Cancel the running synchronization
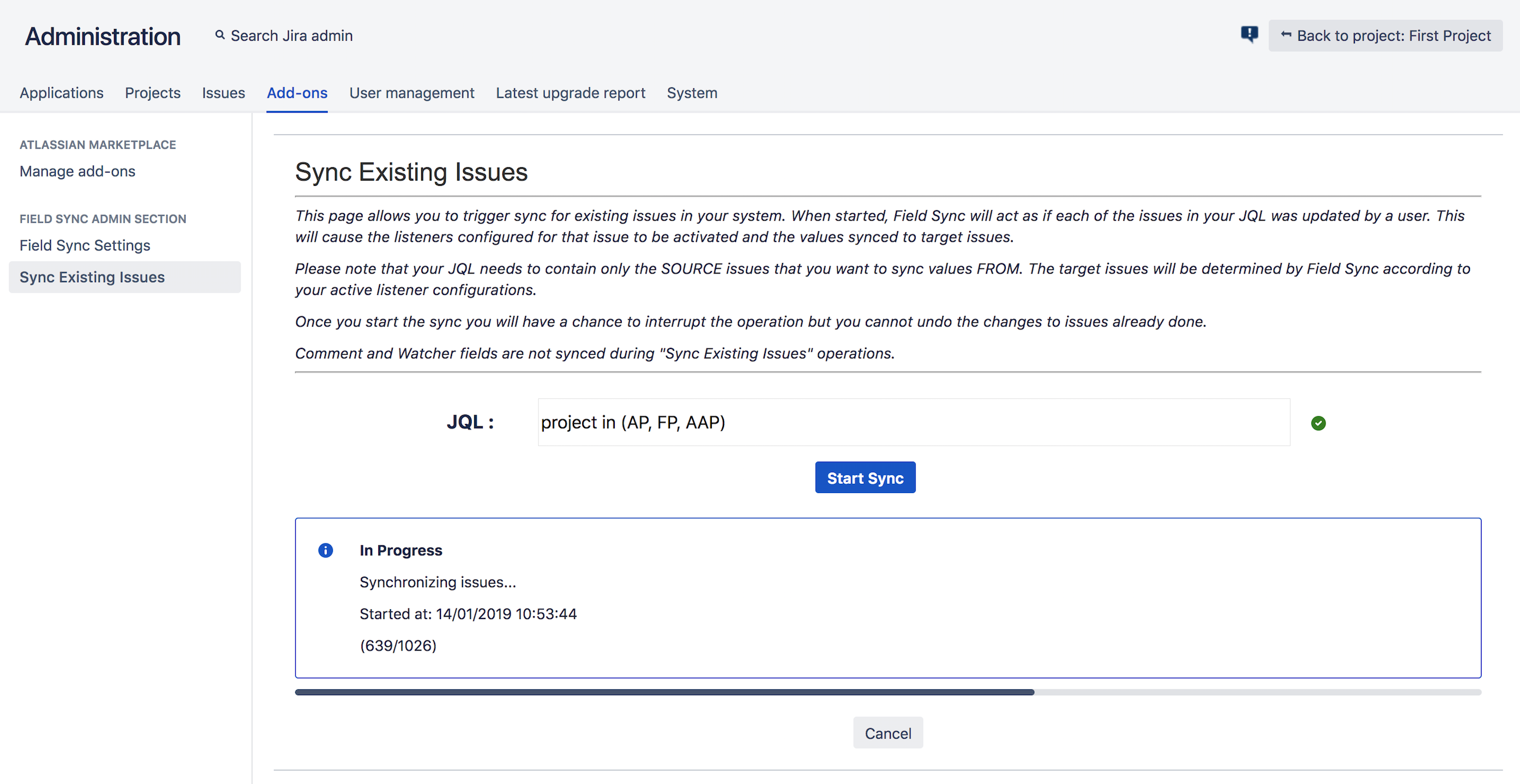Screen dimensions: 1520x784 tap(887, 733)
